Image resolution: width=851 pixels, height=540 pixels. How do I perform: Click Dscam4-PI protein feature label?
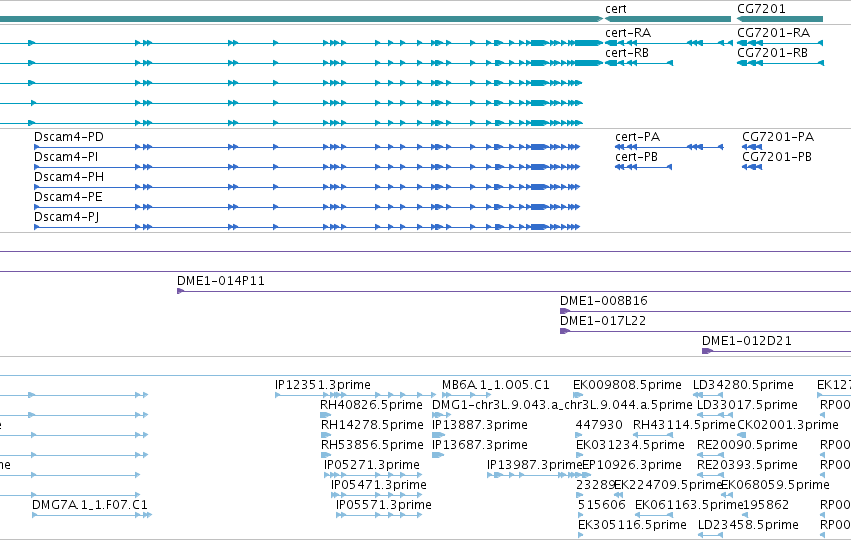66,157
